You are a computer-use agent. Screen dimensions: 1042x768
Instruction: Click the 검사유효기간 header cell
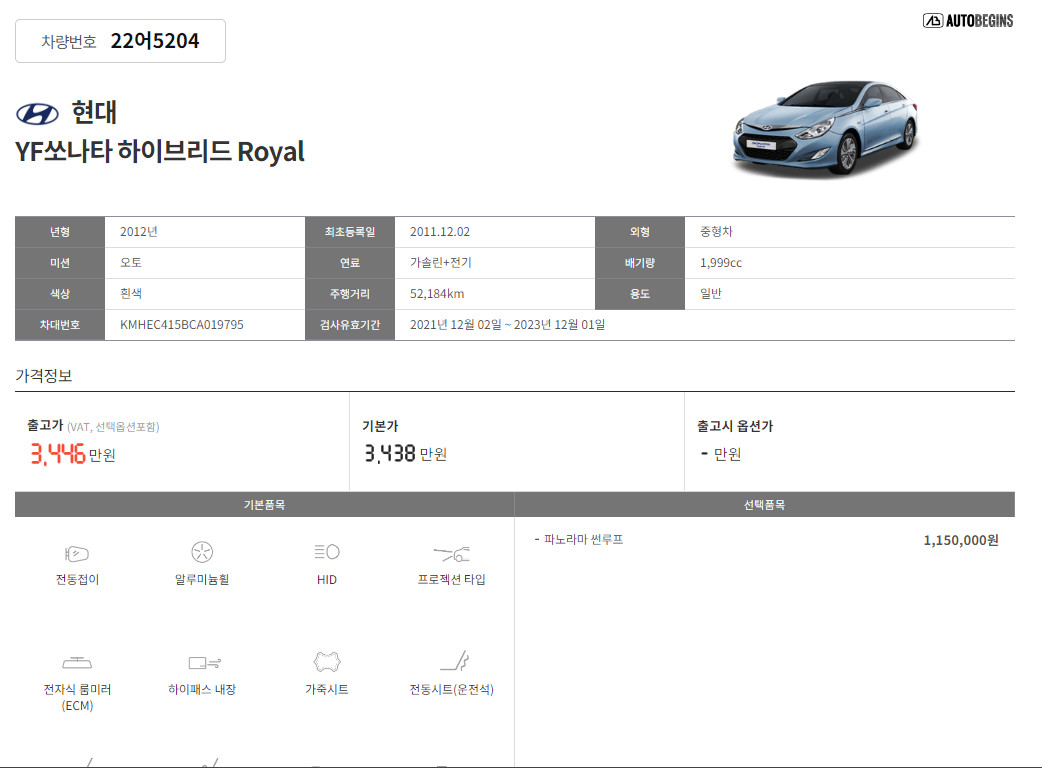coord(350,325)
